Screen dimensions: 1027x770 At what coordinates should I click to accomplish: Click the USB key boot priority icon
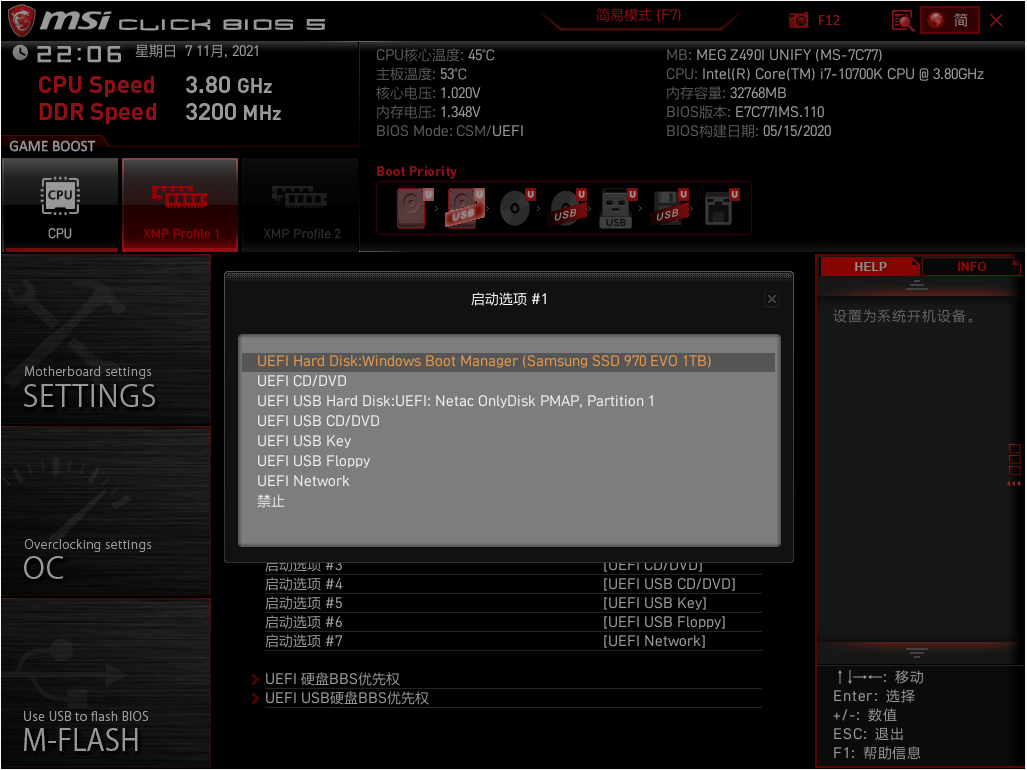point(618,208)
